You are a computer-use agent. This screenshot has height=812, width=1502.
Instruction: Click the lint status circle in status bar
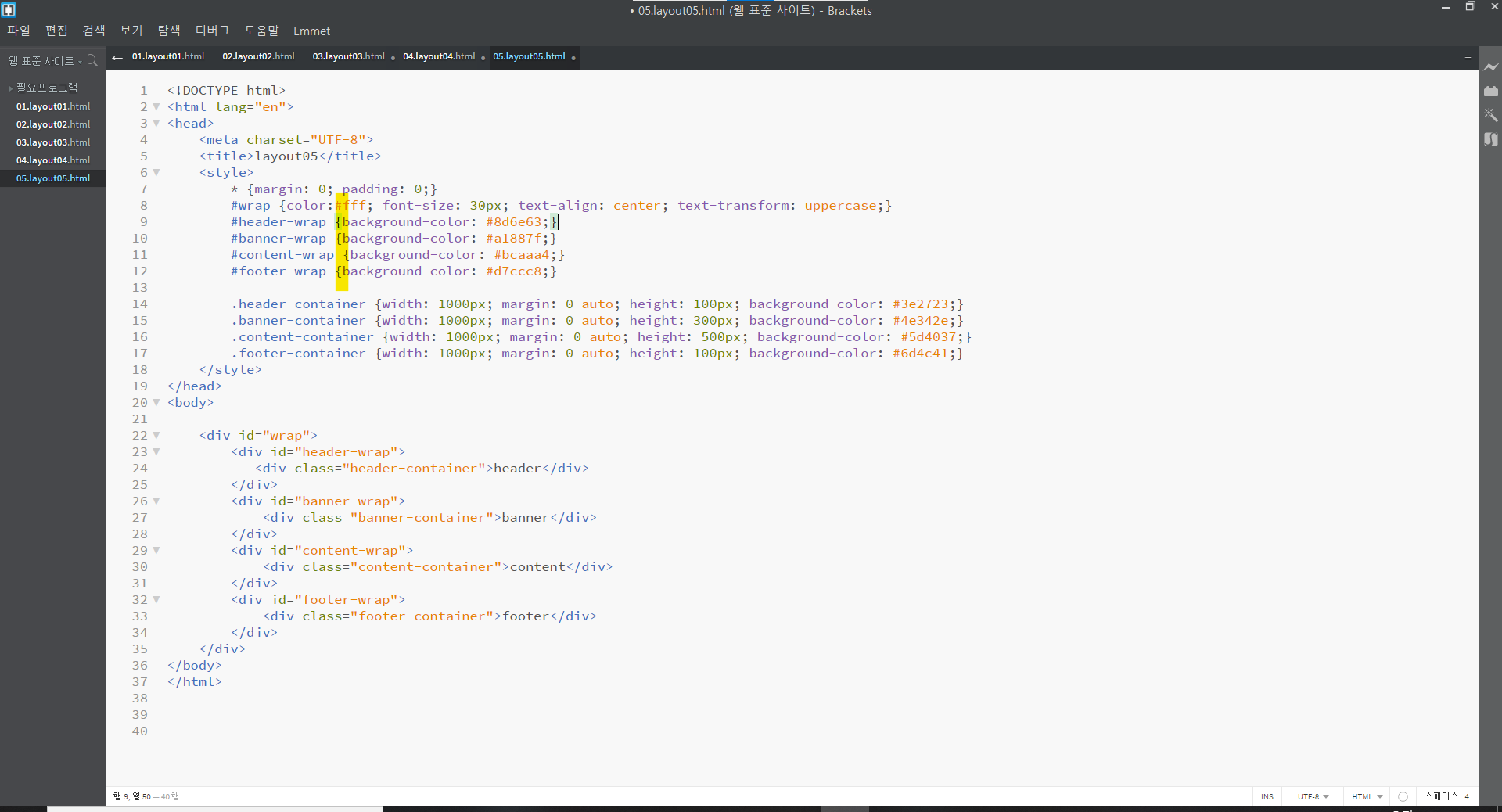(x=1403, y=796)
